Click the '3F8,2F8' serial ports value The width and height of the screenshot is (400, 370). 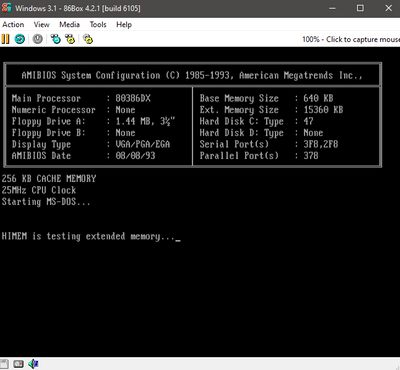pos(321,144)
